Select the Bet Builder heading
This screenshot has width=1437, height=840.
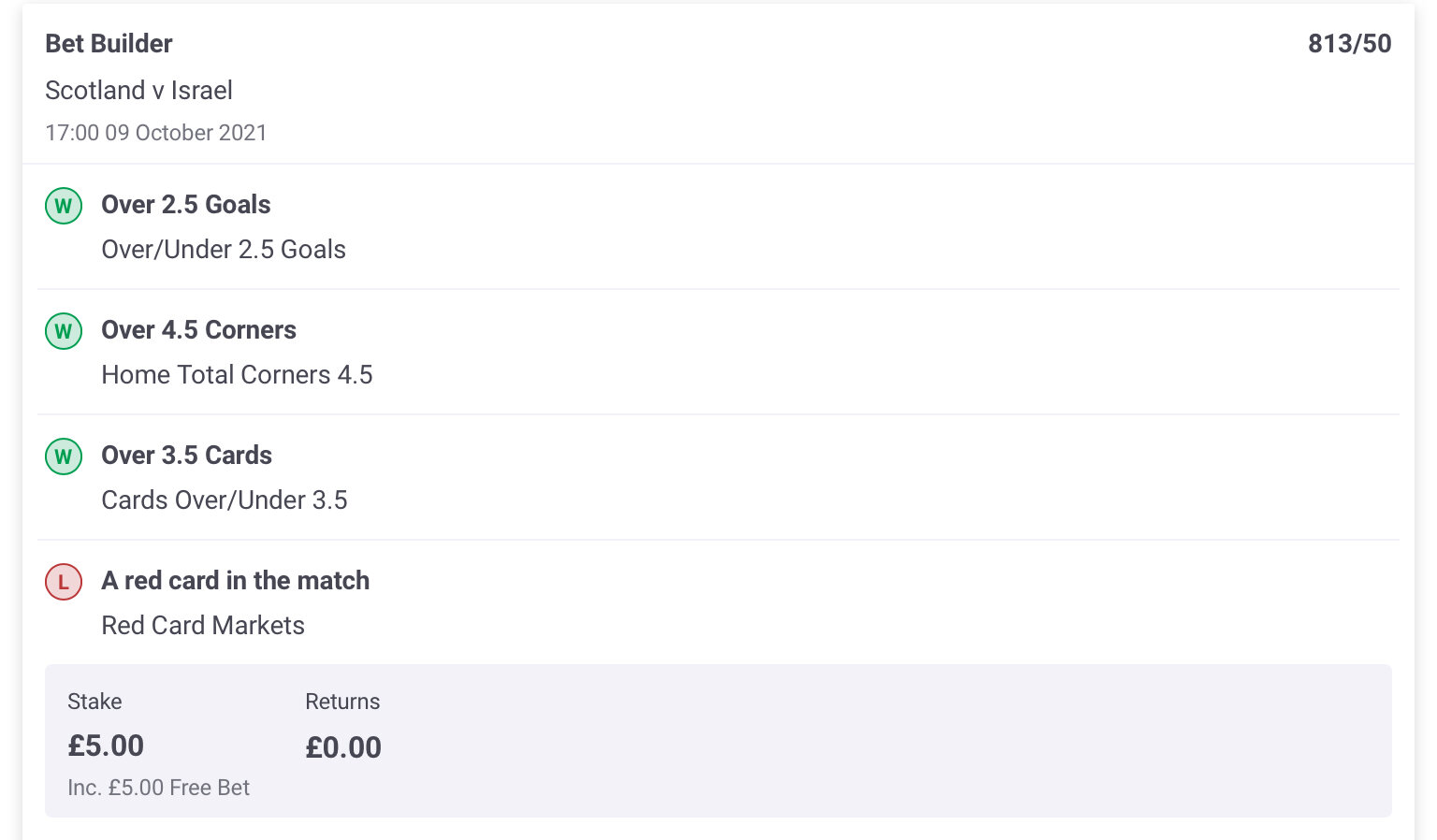tap(109, 44)
